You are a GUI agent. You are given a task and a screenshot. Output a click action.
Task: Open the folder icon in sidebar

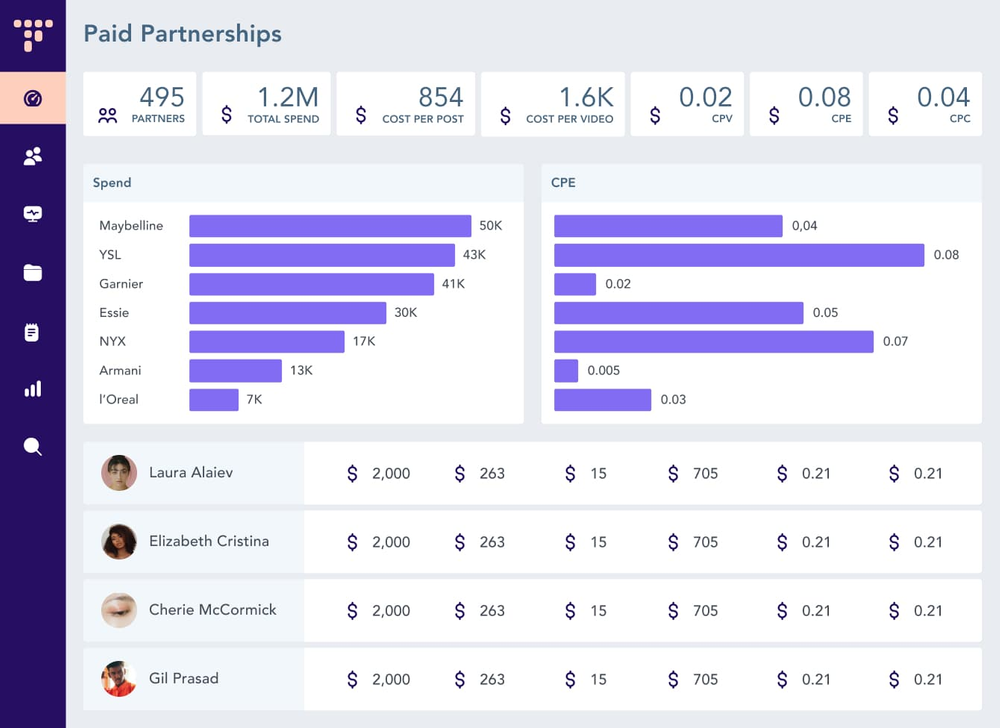pyautogui.click(x=33, y=273)
